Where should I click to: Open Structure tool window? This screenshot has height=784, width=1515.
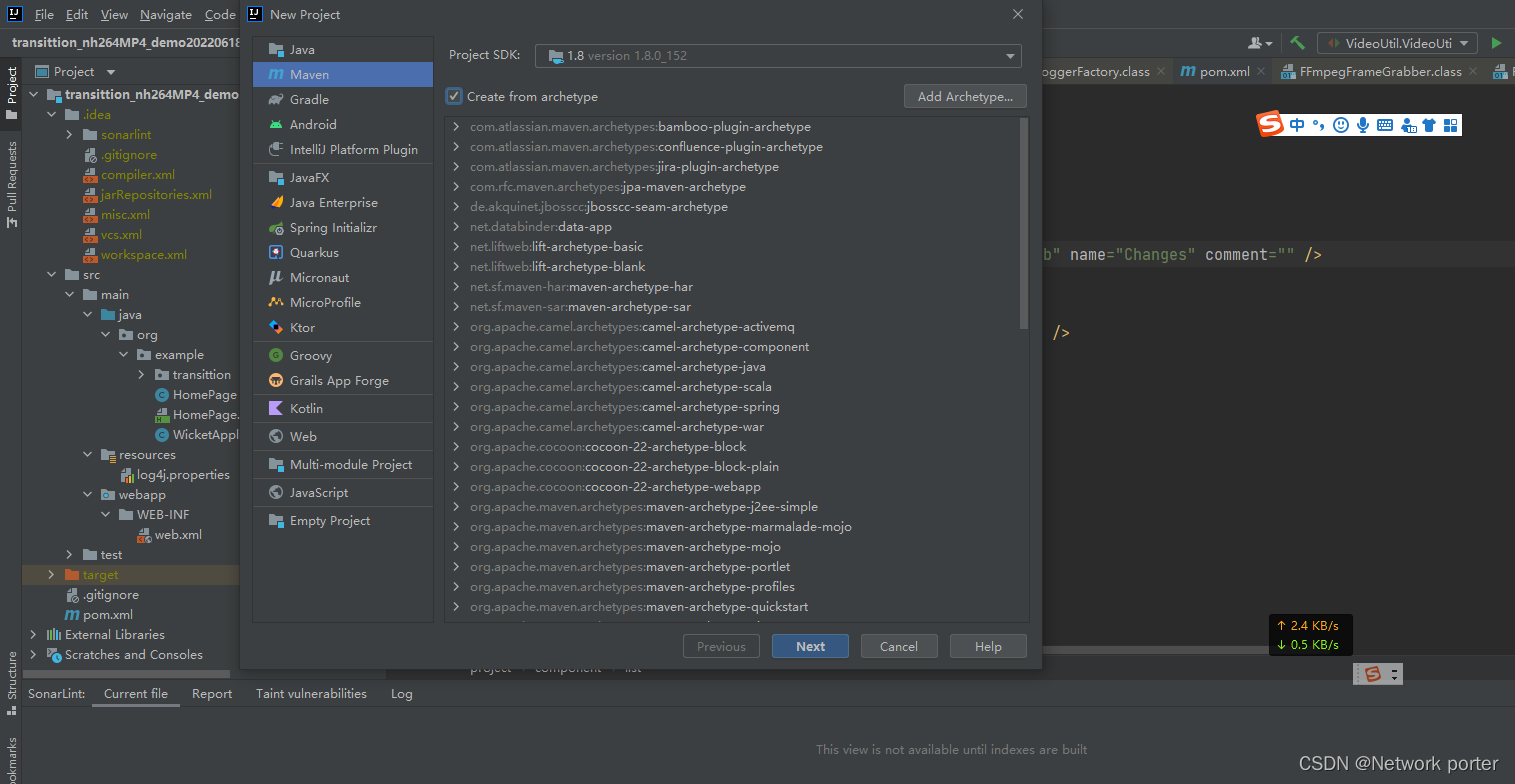click(12, 682)
